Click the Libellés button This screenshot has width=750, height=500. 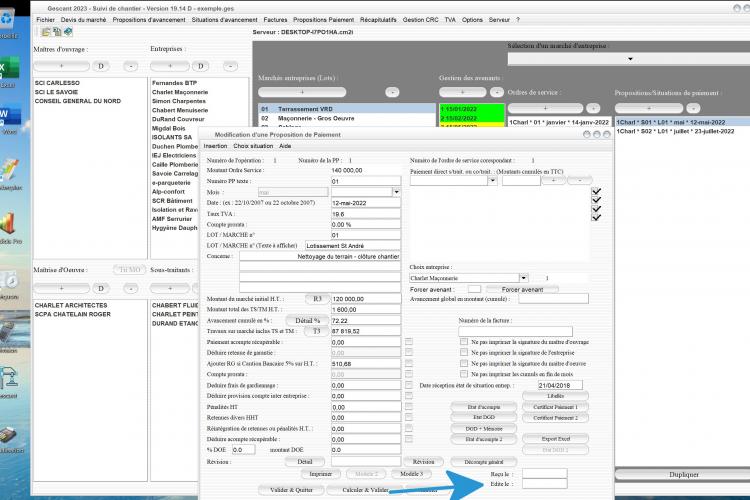tap(555, 396)
